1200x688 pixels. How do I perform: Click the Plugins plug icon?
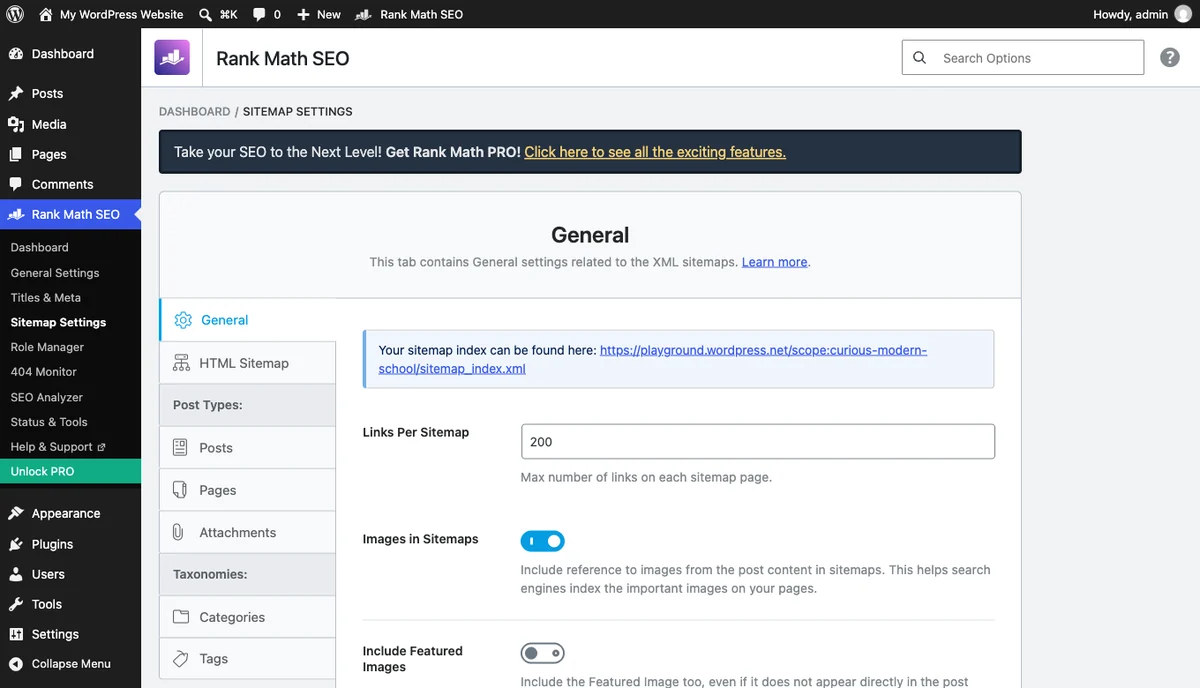pos(16,544)
